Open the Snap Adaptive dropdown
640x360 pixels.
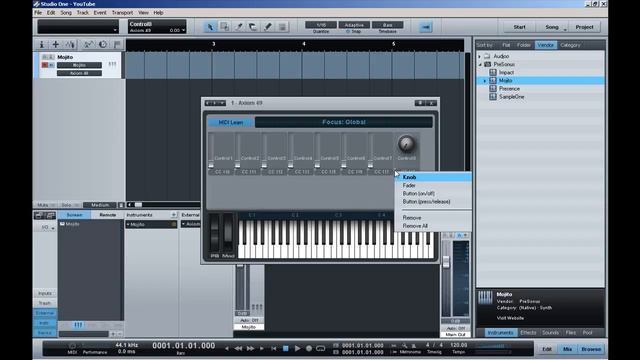pyautogui.click(x=354, y=25)
